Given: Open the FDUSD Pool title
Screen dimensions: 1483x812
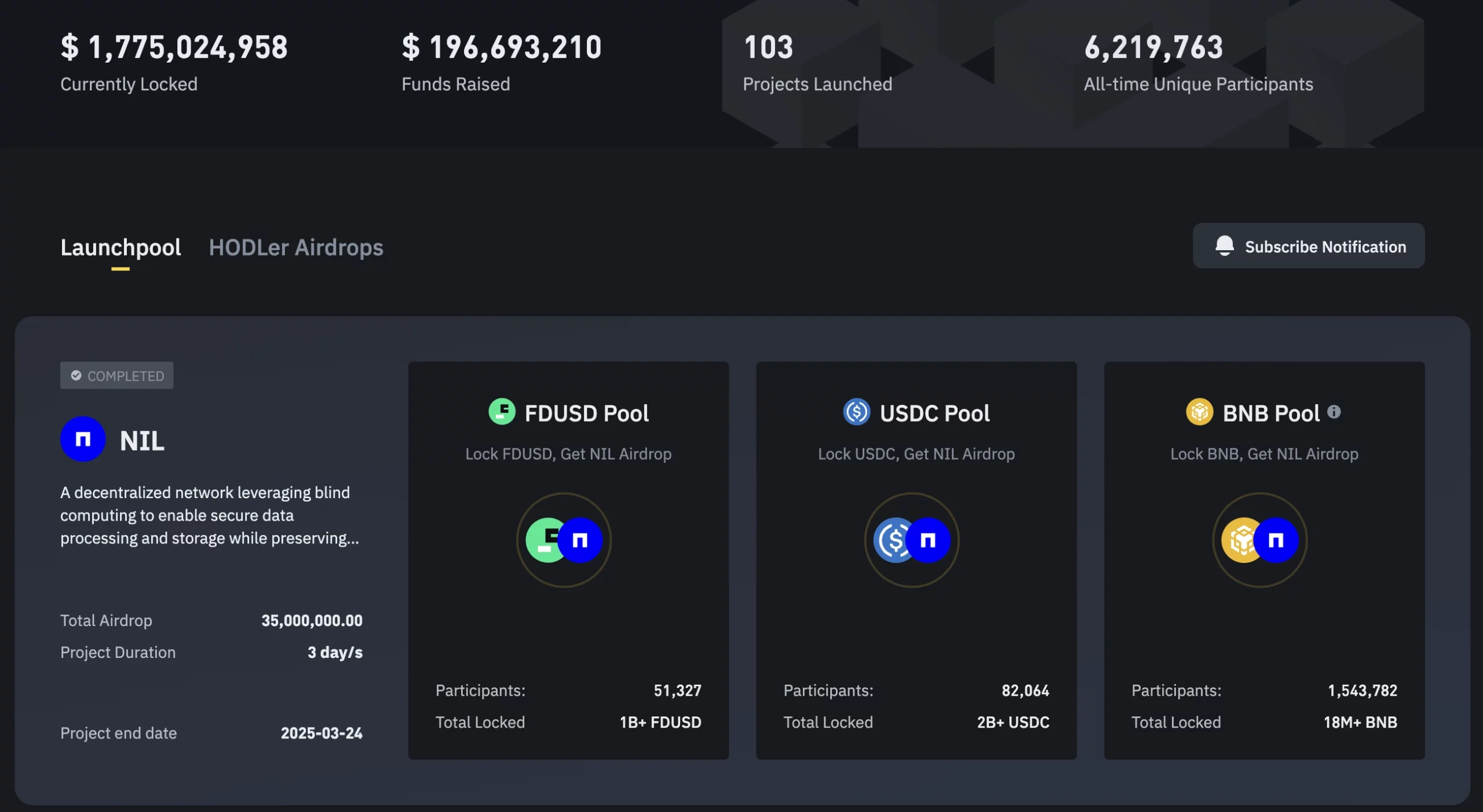Looking at the screenshot, I should (586, 414).
